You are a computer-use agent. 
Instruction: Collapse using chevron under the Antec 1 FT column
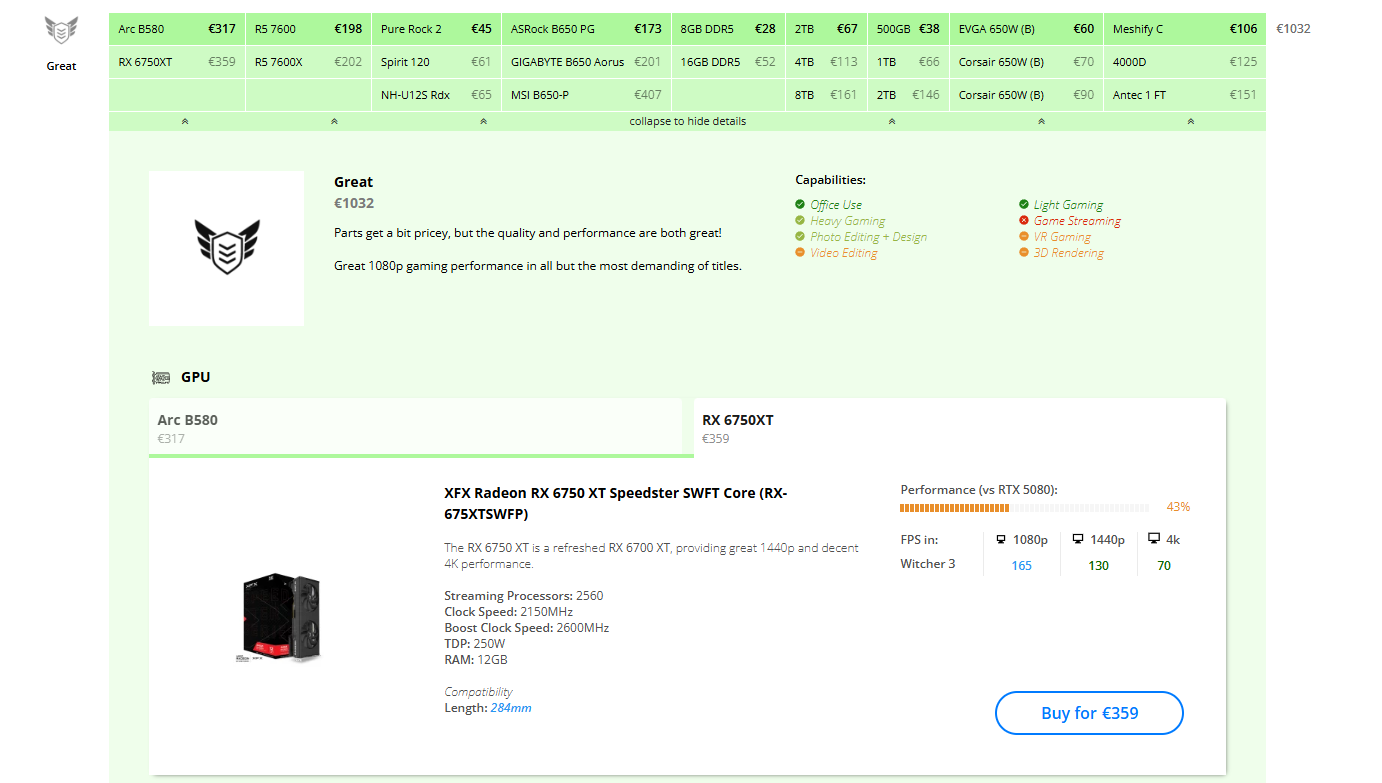(1190, 121)
